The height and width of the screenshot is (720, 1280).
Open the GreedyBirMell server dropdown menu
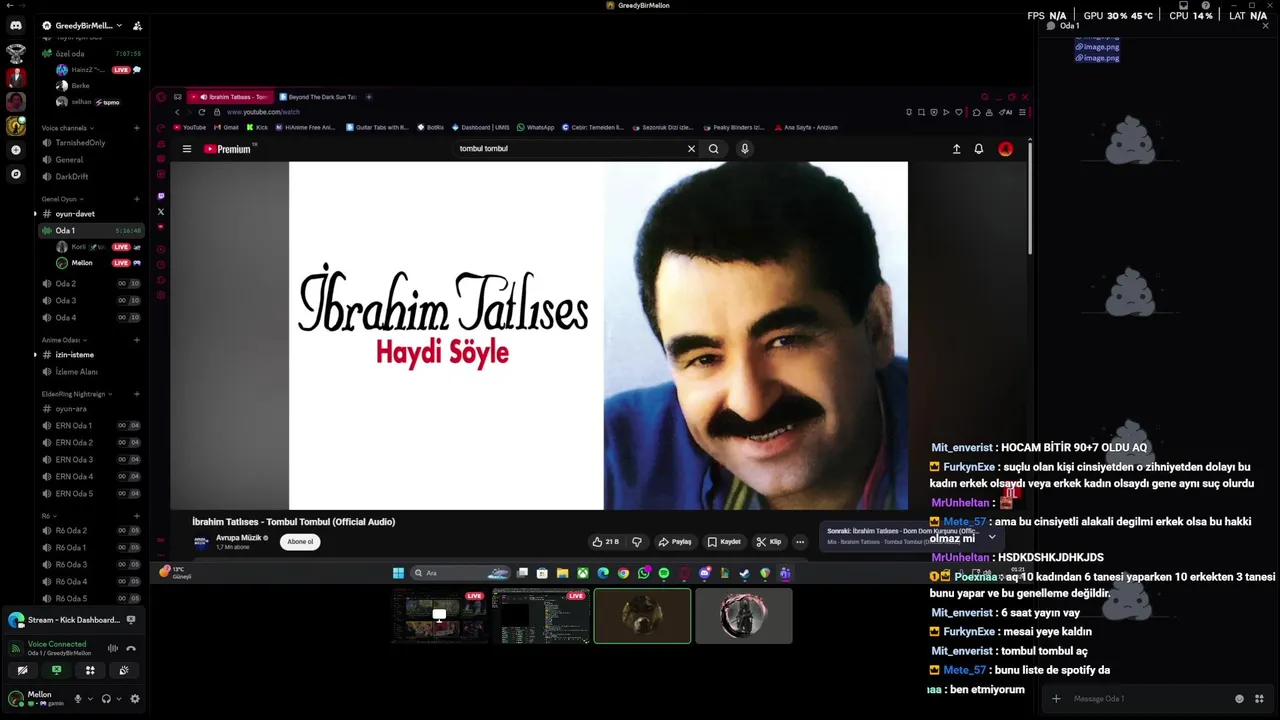(83, 25)
